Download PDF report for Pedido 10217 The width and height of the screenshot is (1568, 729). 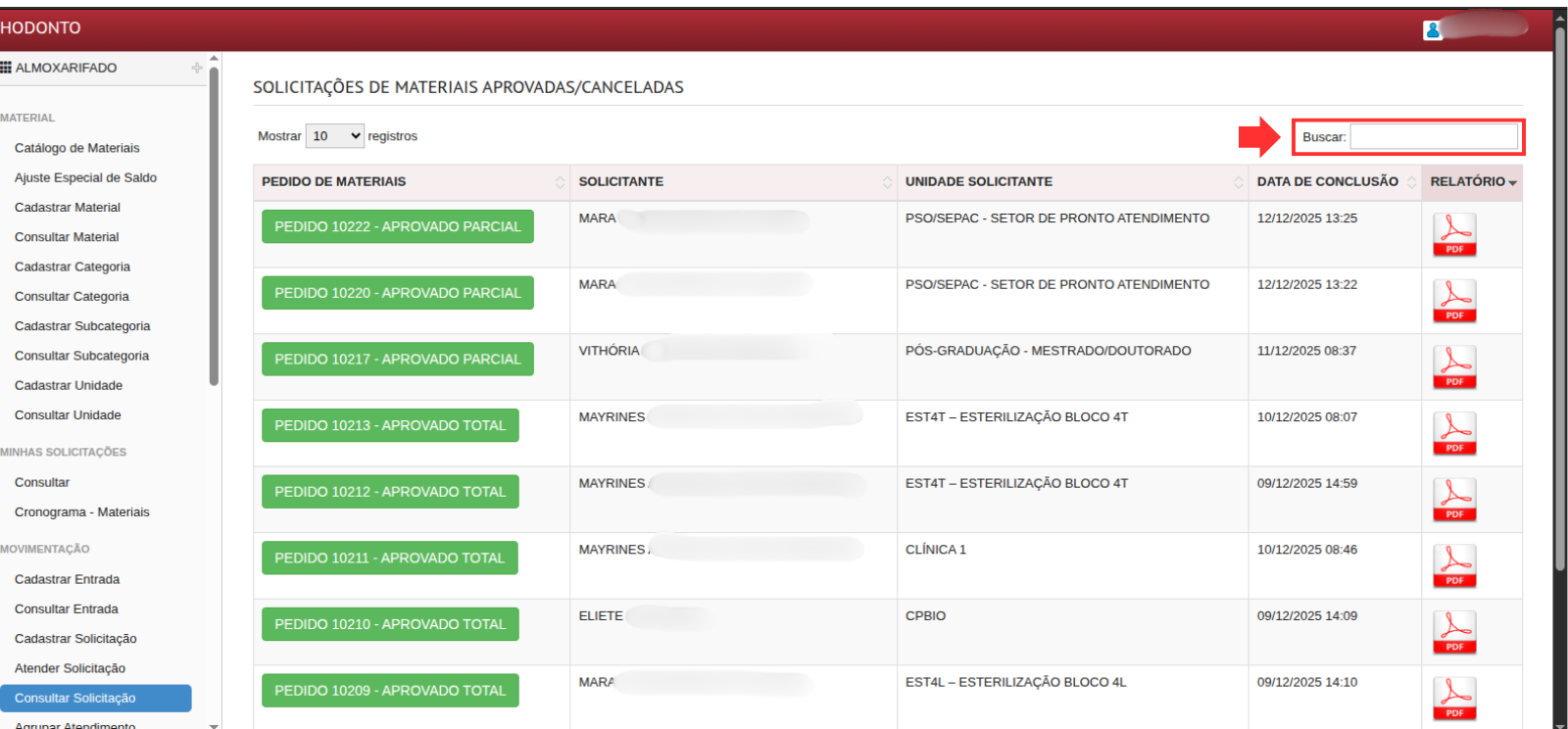(x=1454, y=367)
